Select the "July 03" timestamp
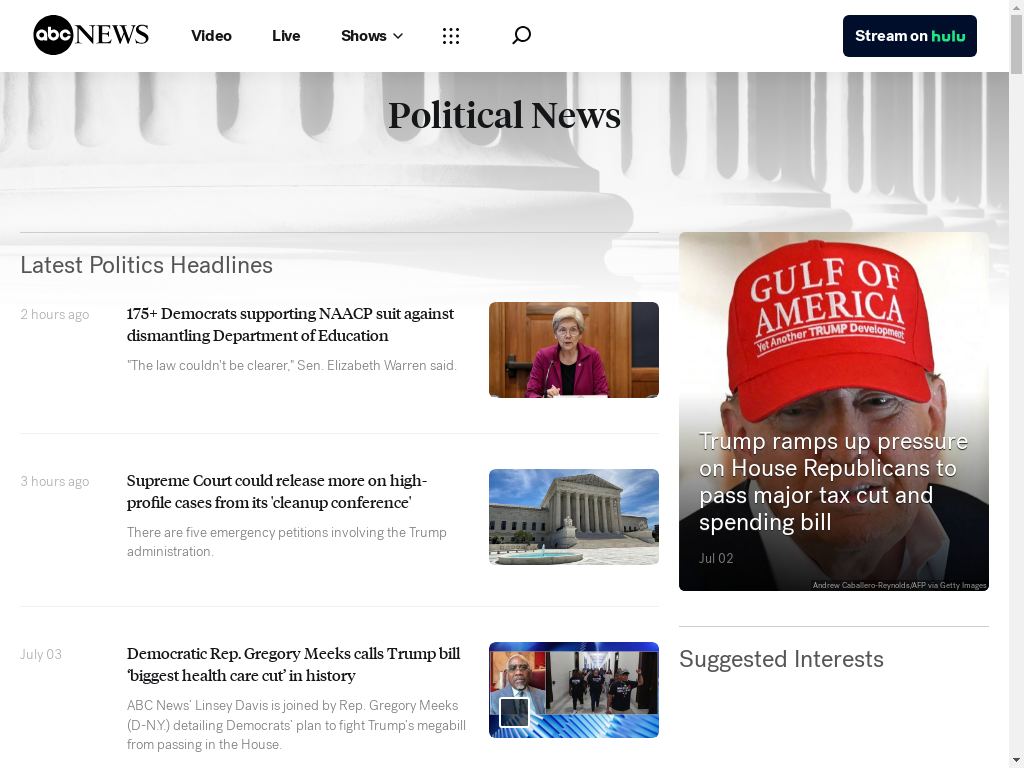This screenshot has width=1024, height=768. coord(41,654)
